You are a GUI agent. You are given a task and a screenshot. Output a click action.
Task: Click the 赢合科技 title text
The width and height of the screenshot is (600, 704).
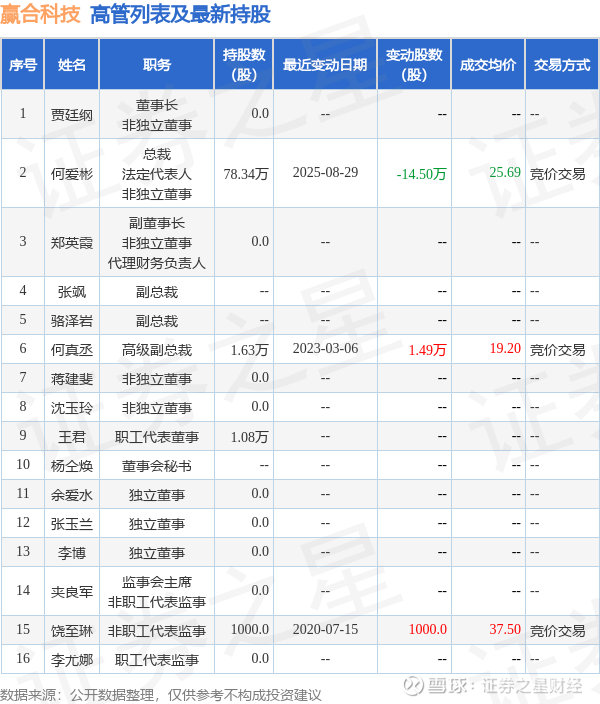40,14
